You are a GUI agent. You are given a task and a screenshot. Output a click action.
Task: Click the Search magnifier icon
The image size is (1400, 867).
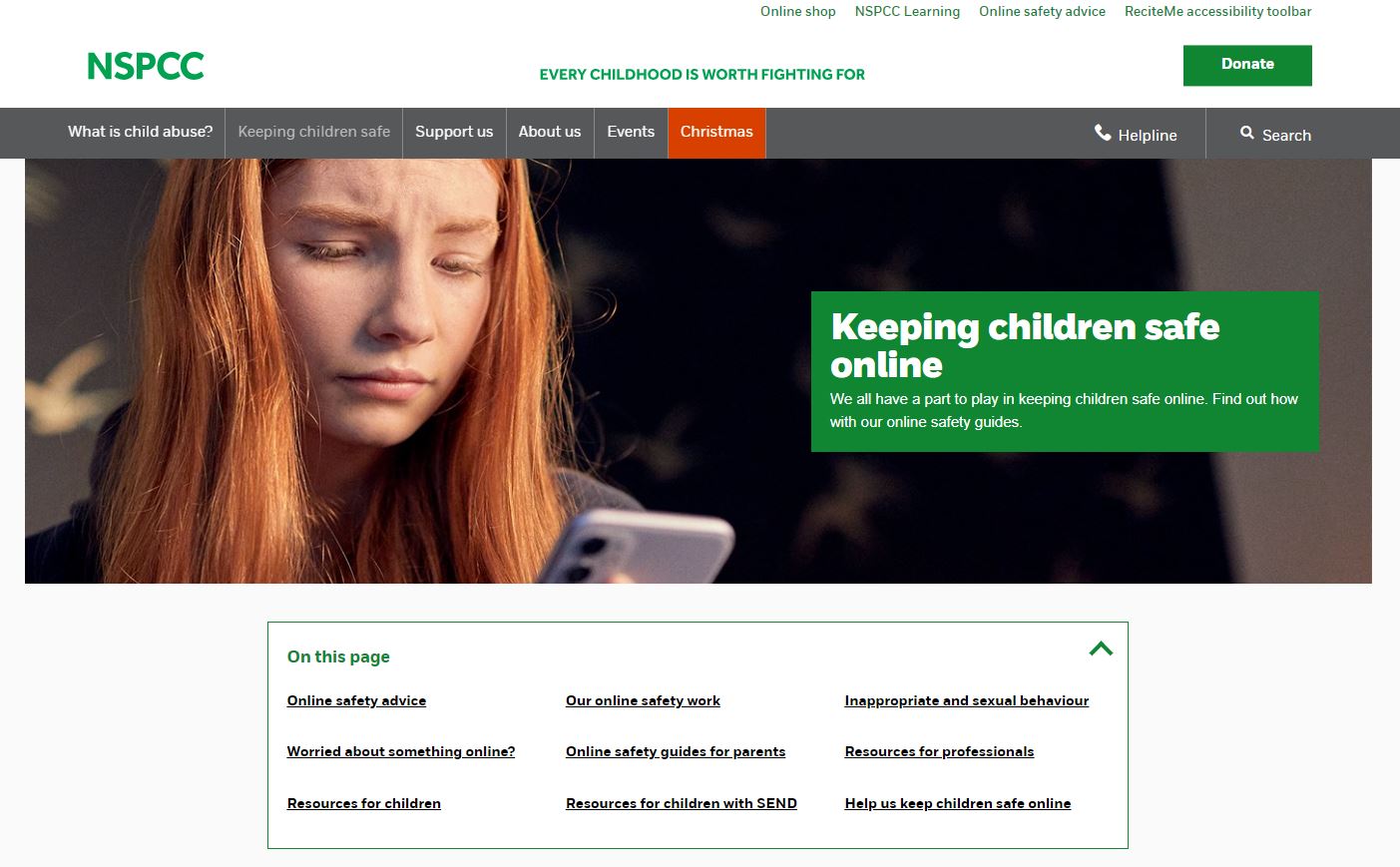tap(1247, 133)
